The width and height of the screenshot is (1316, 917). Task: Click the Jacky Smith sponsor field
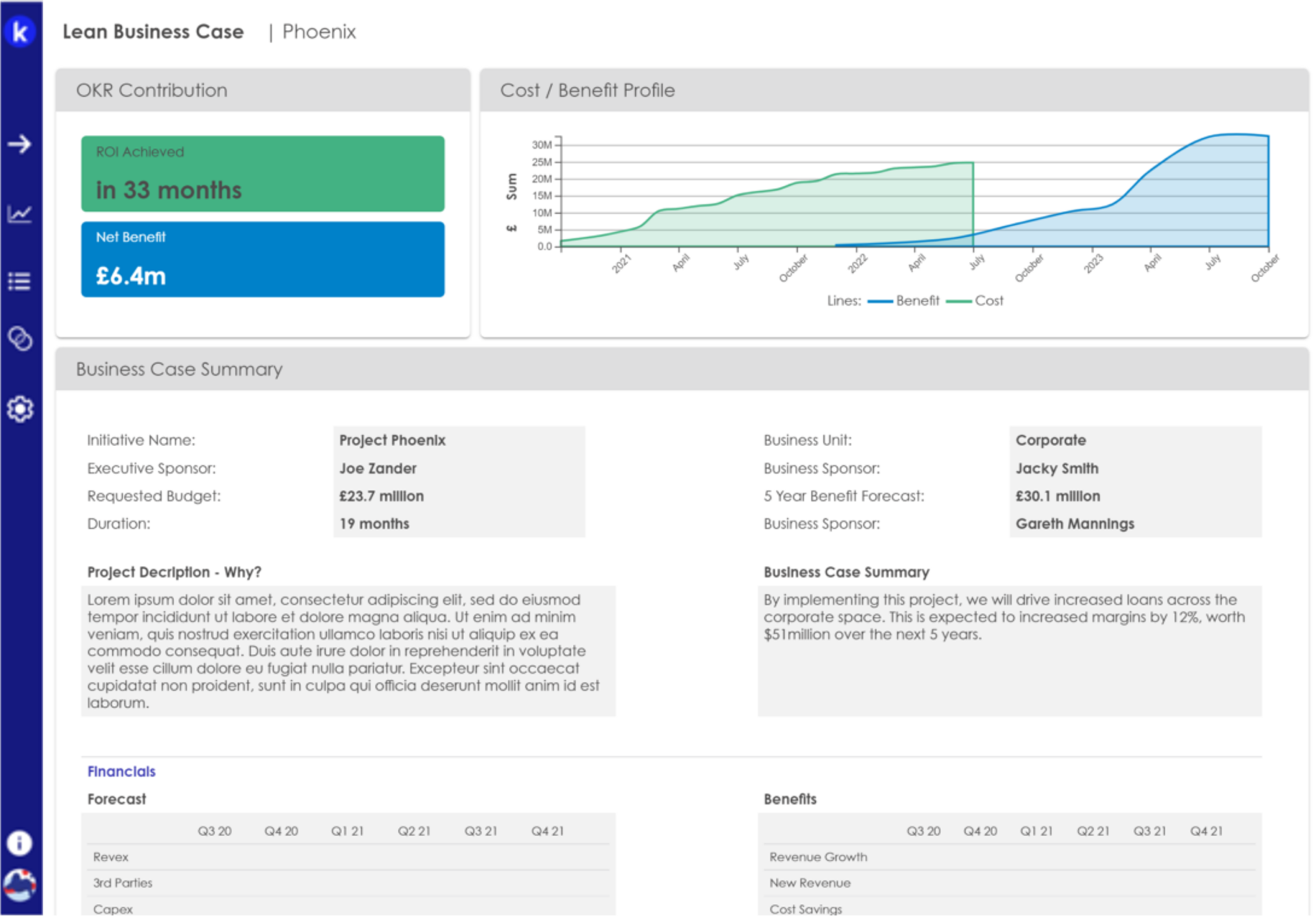(x=1136, y=469)
